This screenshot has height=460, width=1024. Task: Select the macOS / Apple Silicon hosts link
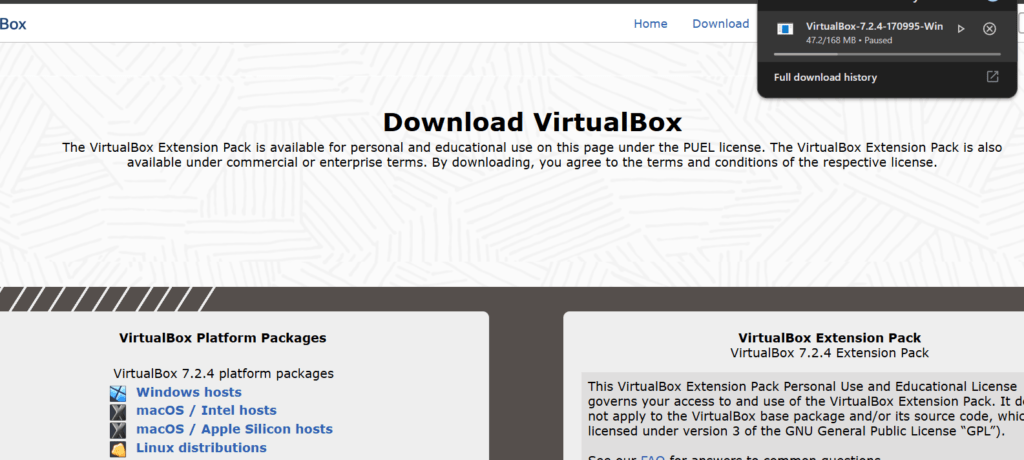[234, 429]
